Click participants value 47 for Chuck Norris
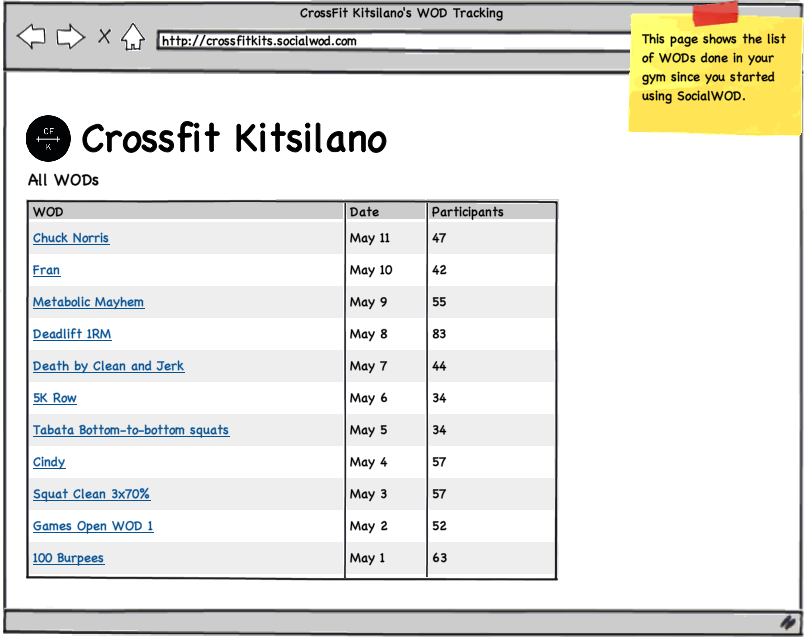The height and width of the screenshot is (637, 804). pos(439,238)
